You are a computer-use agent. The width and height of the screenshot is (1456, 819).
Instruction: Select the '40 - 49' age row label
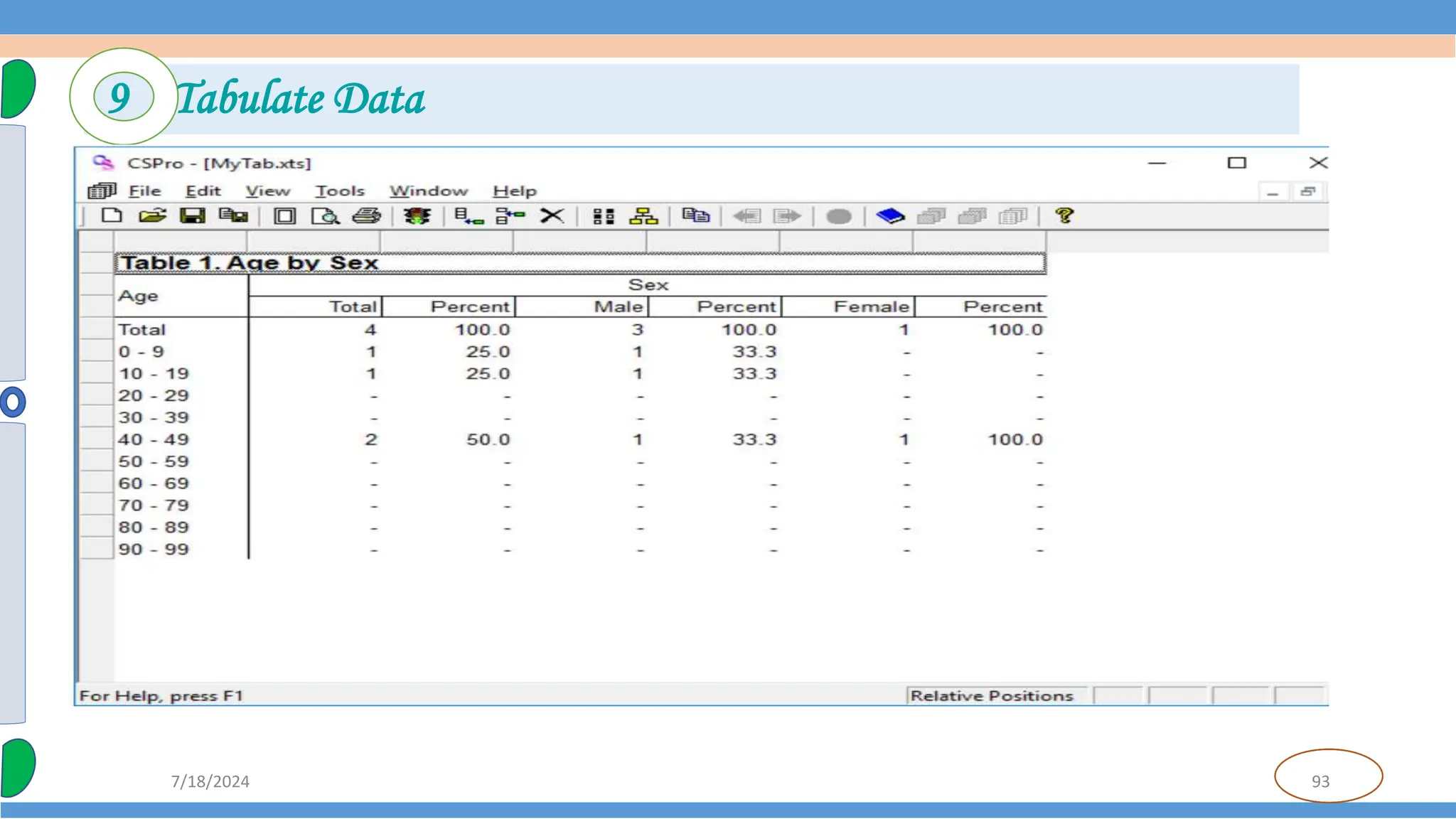tap(154, 440)
